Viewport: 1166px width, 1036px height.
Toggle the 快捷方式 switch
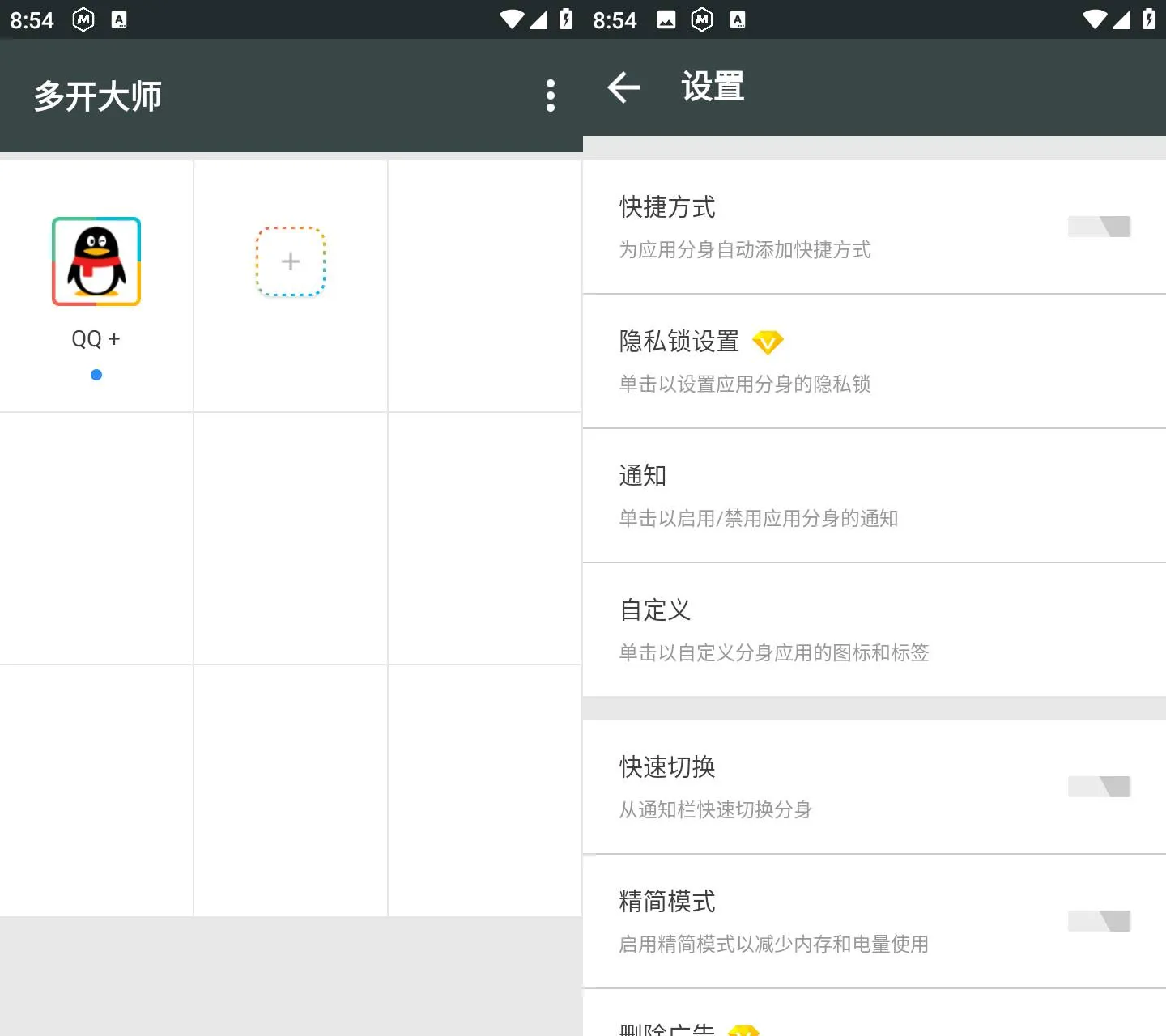1099,227
